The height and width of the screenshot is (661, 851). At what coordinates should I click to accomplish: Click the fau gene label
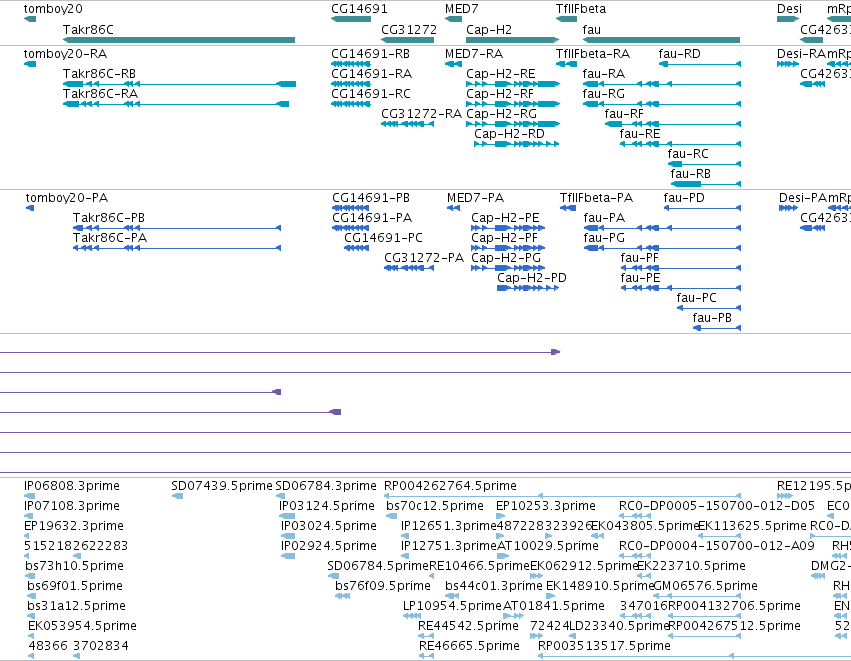592,29
